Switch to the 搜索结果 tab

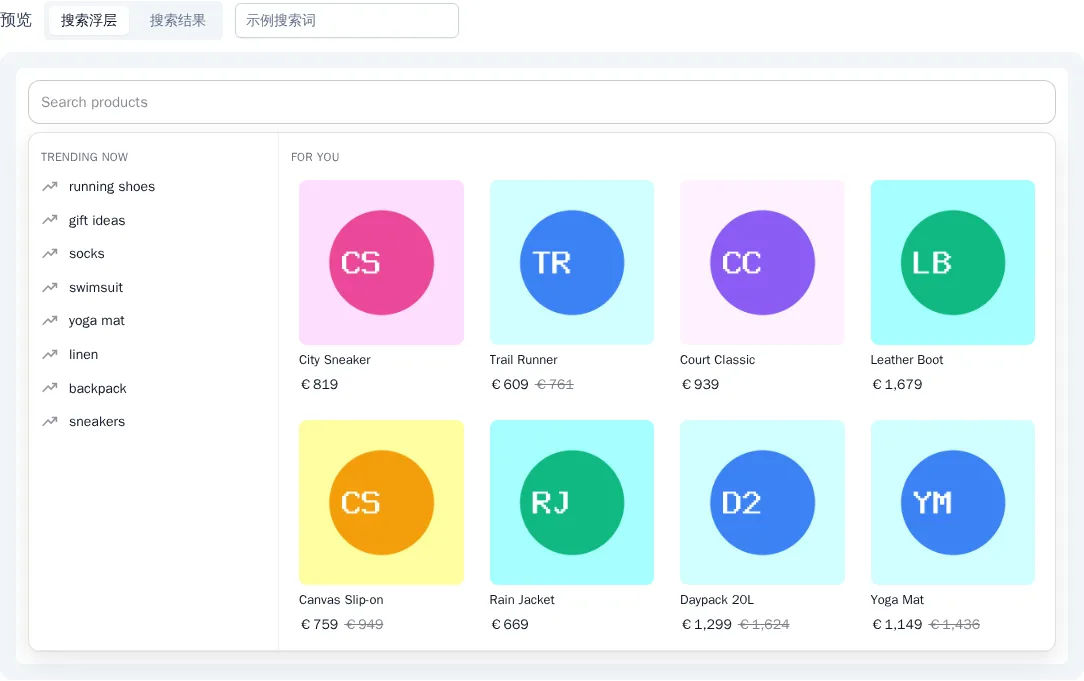(178, 21)
